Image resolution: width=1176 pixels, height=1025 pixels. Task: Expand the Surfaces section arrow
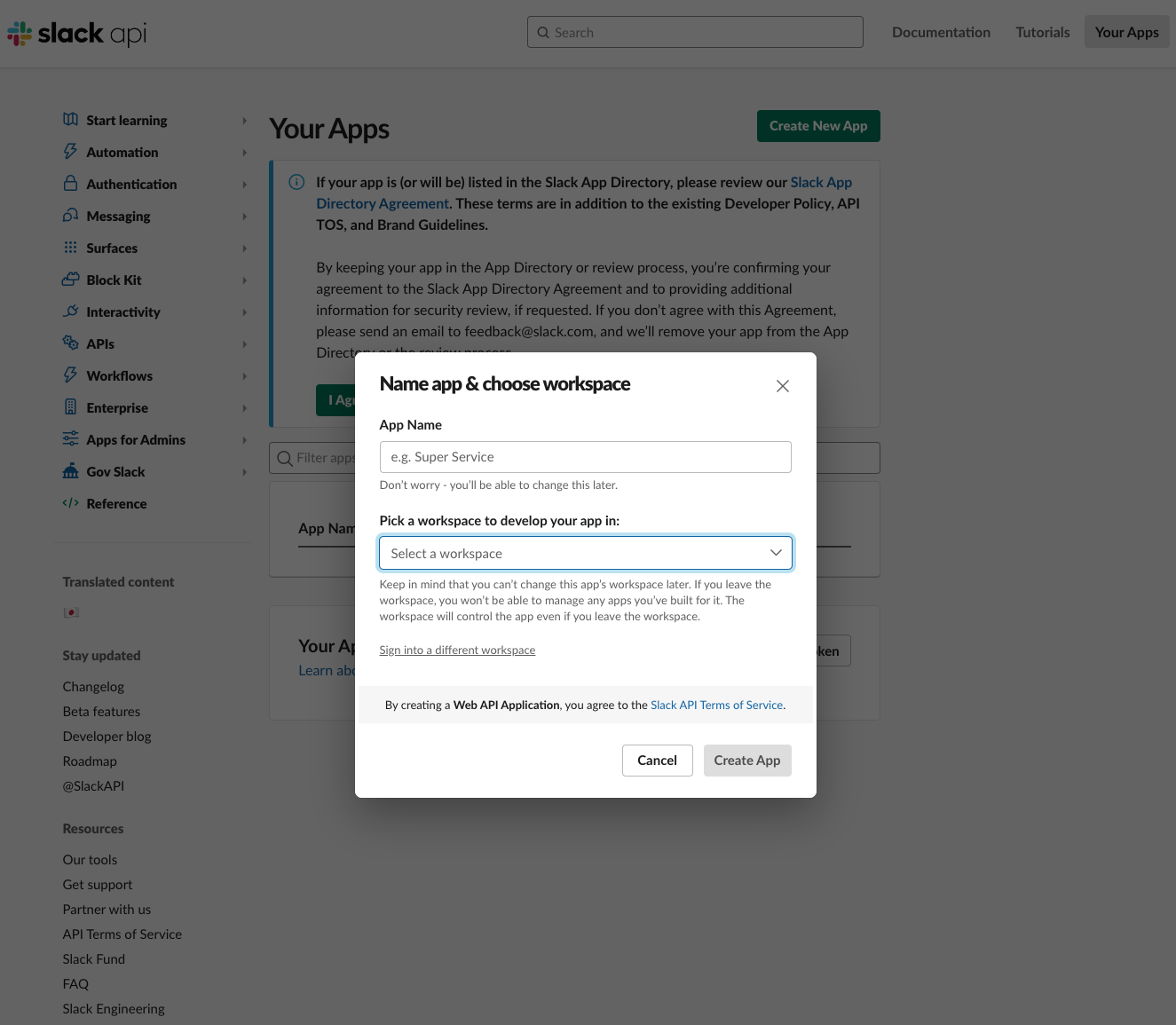(244, 248)
